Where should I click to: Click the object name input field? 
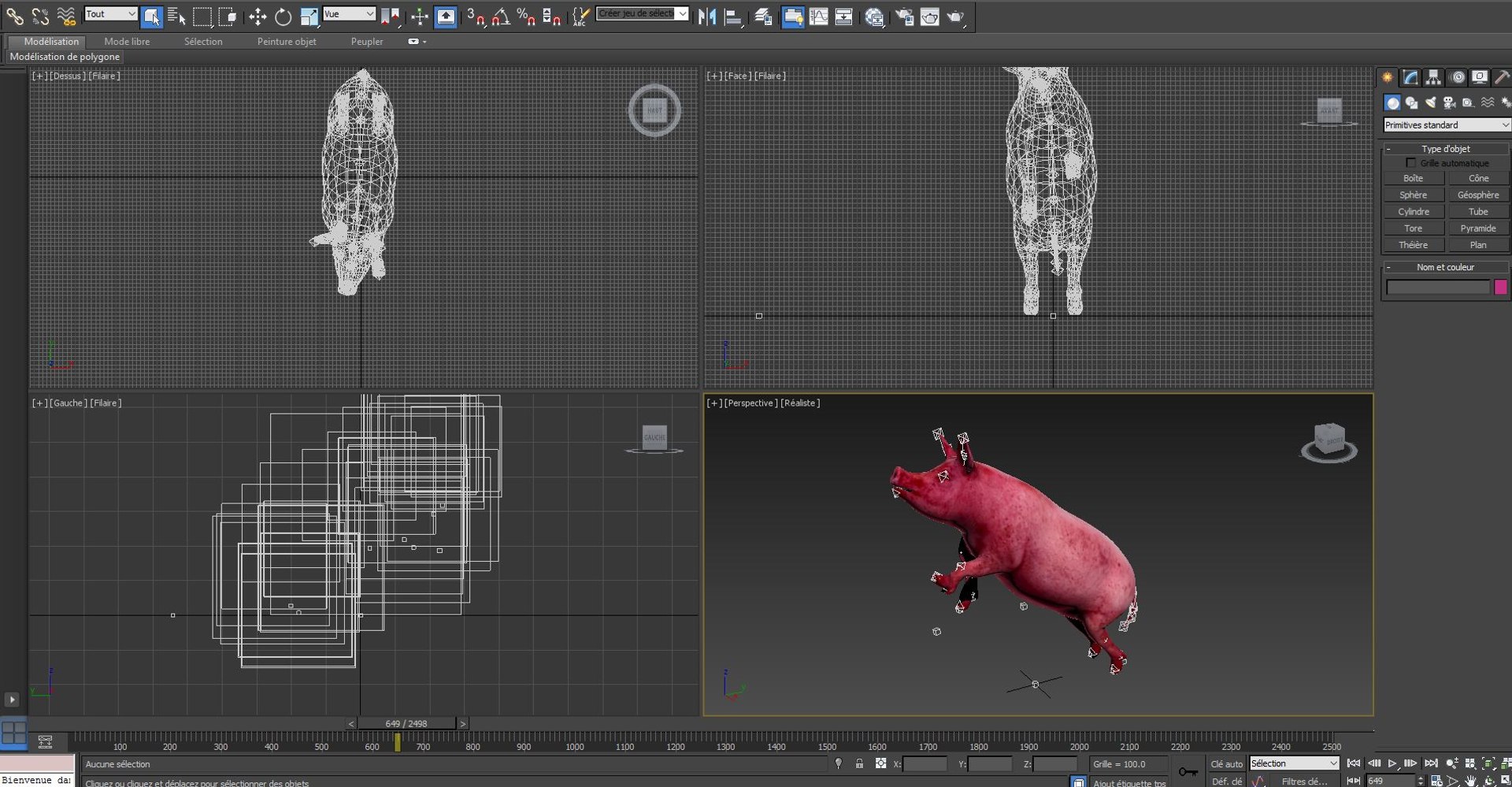(1438, 288)
